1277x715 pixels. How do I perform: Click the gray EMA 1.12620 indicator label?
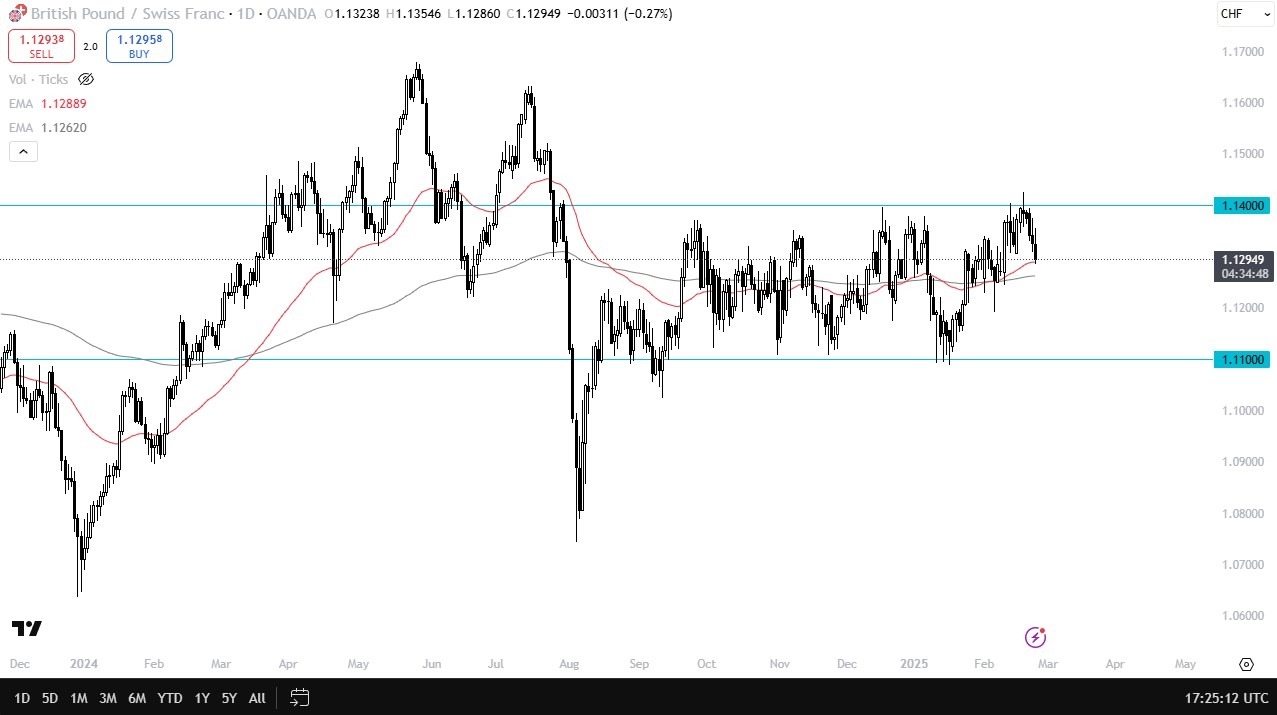coord(49,128)
